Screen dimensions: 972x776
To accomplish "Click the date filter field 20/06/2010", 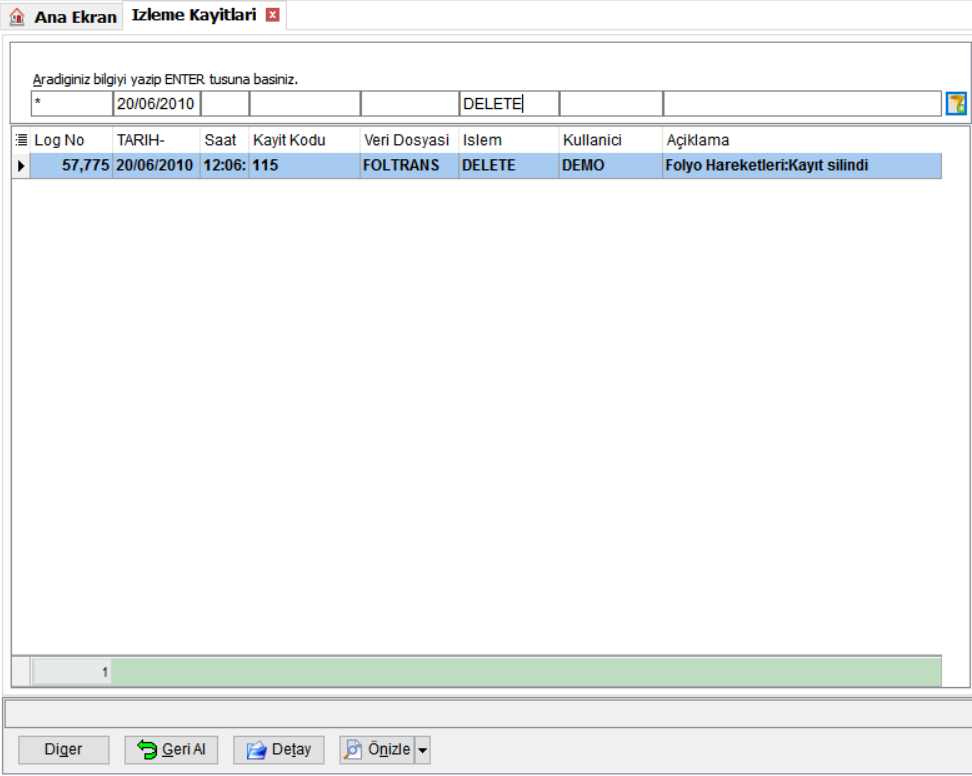I will [157, 104].
